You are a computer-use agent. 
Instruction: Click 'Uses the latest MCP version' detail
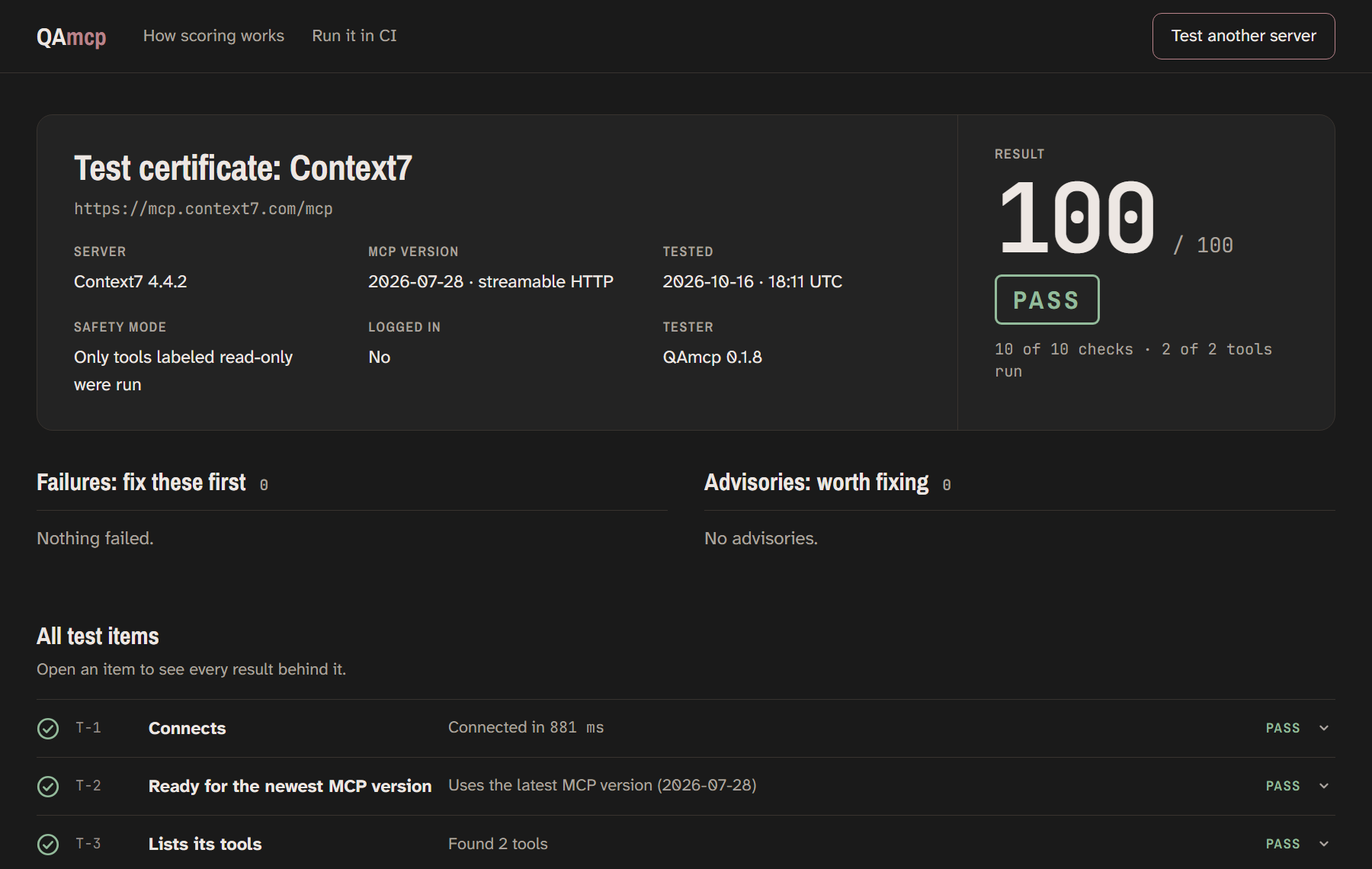pyautogui.click(x=602, y=785)
